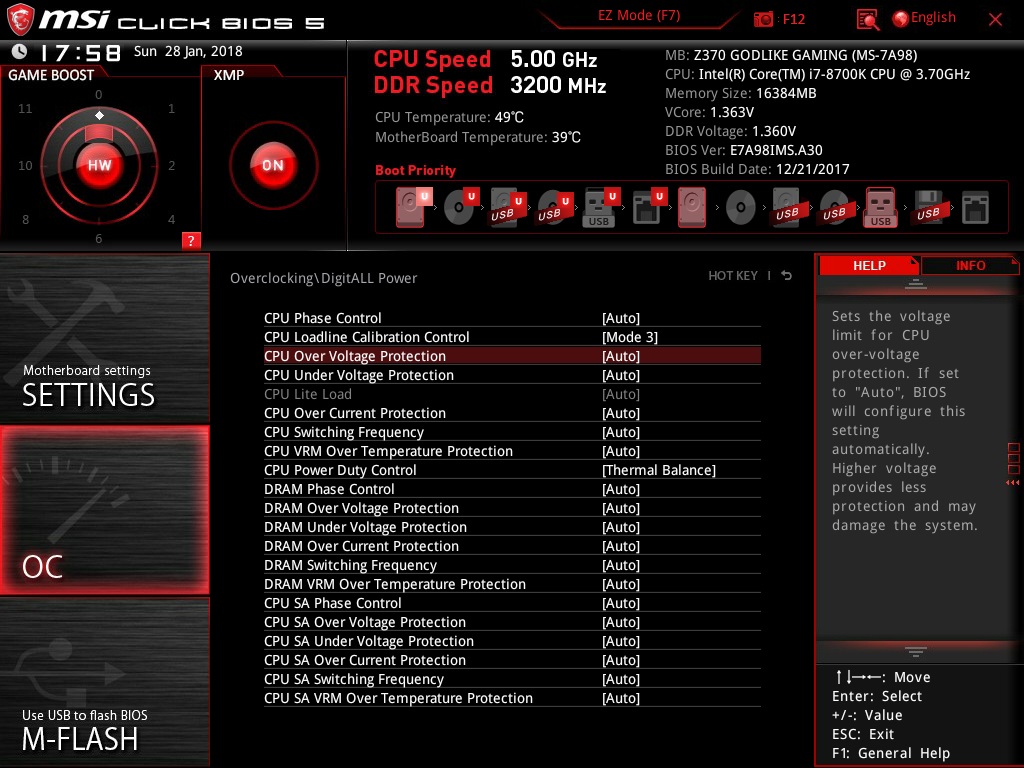
Task: Switch to EZ Mode (F7)
Action: tap(639, 15)
